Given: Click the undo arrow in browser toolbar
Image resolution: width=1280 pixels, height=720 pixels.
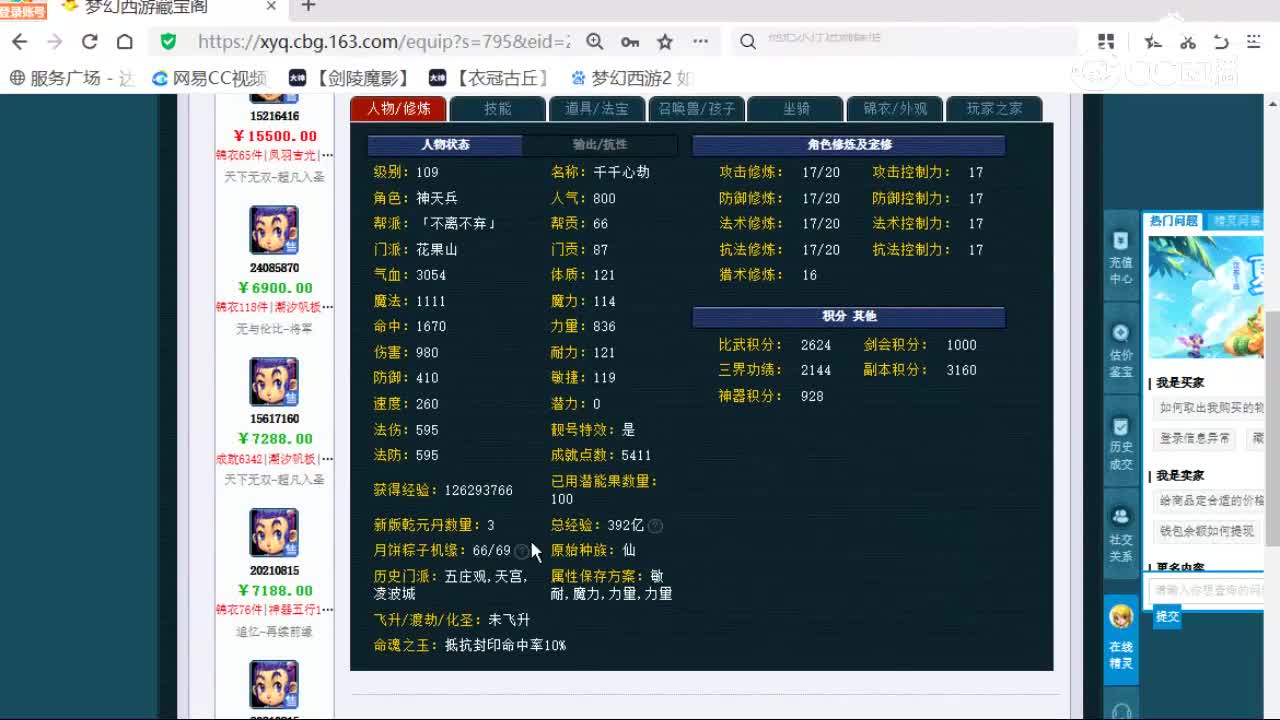Looking at the screenshot, I should (1221, 42).
